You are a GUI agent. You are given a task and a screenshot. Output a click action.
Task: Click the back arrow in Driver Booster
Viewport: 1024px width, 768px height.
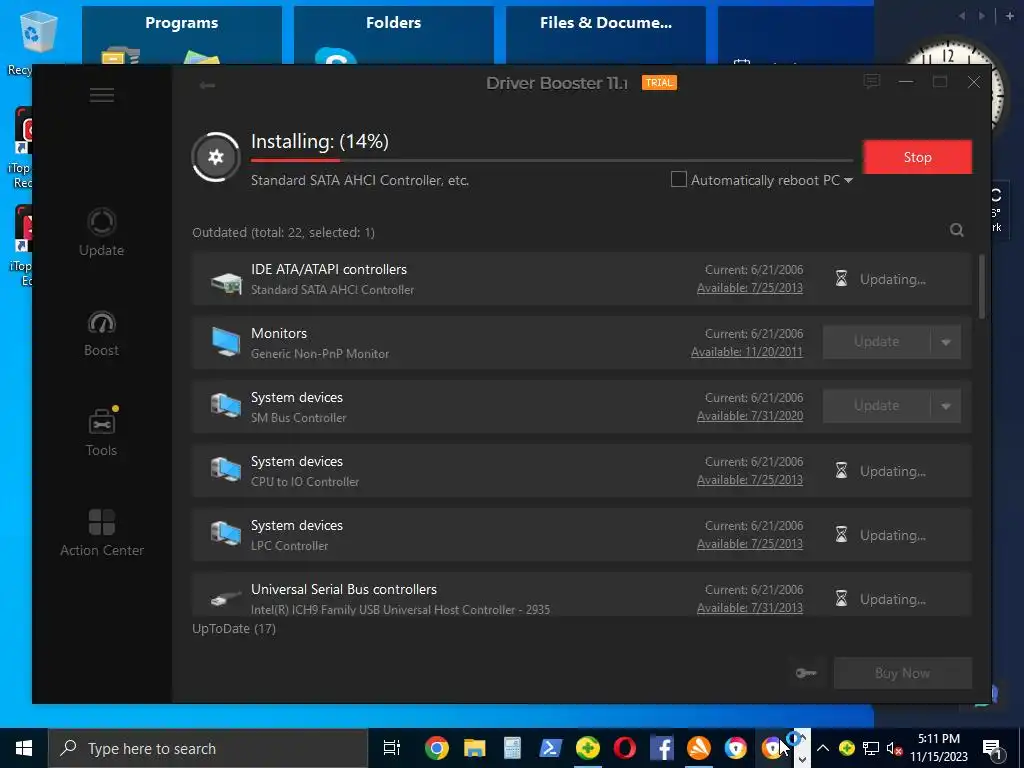[207, 86]
